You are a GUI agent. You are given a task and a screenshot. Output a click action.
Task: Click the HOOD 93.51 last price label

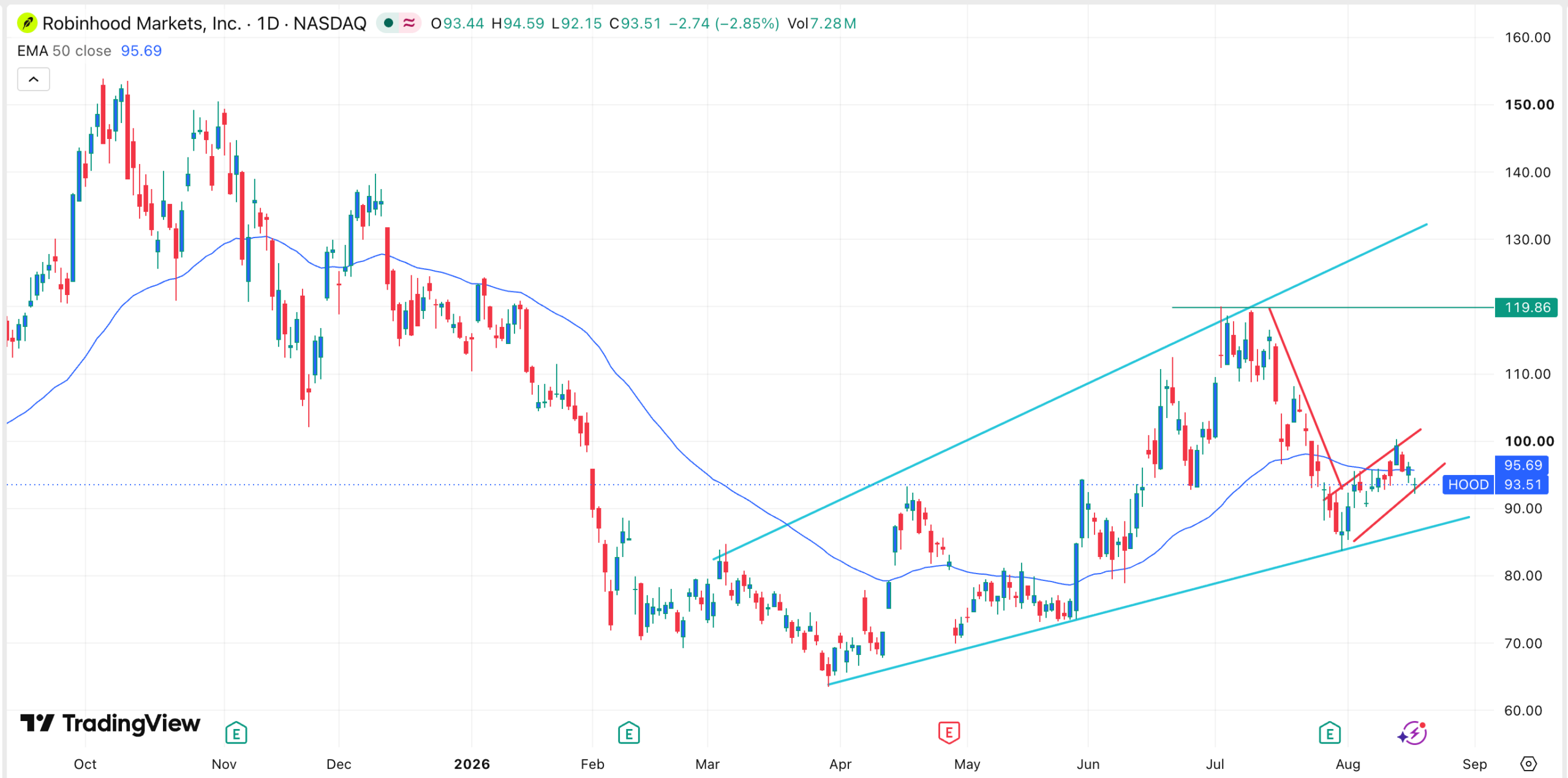tap(1496, 485)
